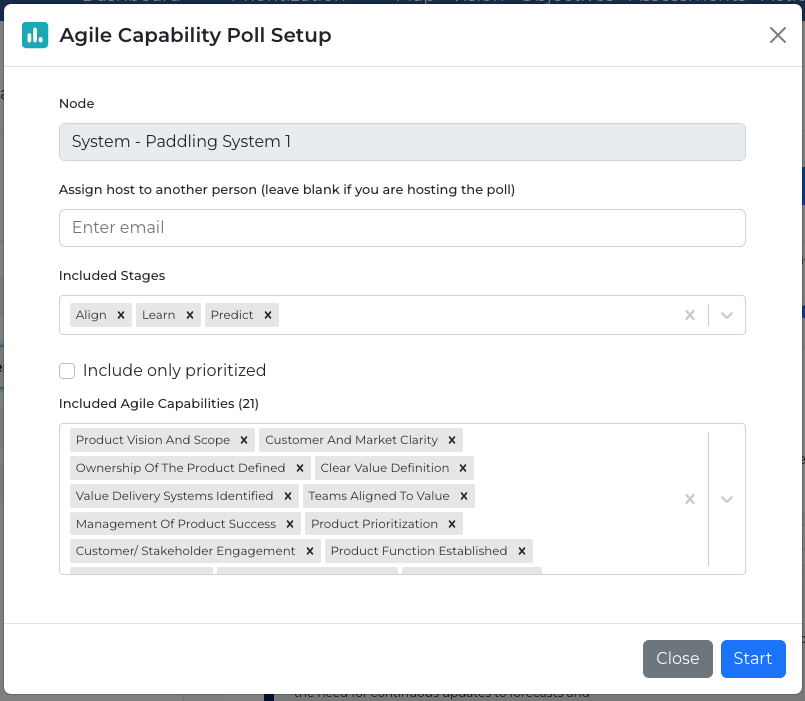Open the Agile Capabilities dropdown
The image size is (805, 701).
click(727, 499)
